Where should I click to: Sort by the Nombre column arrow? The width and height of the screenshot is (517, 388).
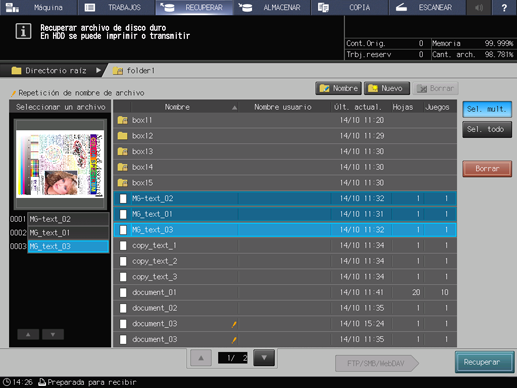(235, 107)
